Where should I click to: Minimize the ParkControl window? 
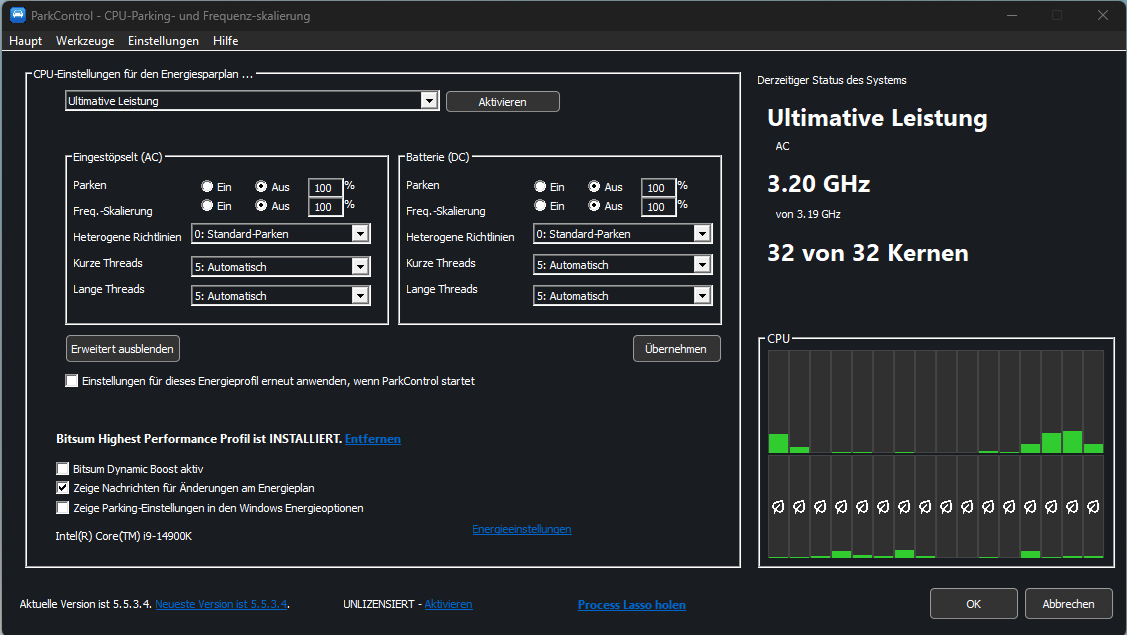(1012, 15)
